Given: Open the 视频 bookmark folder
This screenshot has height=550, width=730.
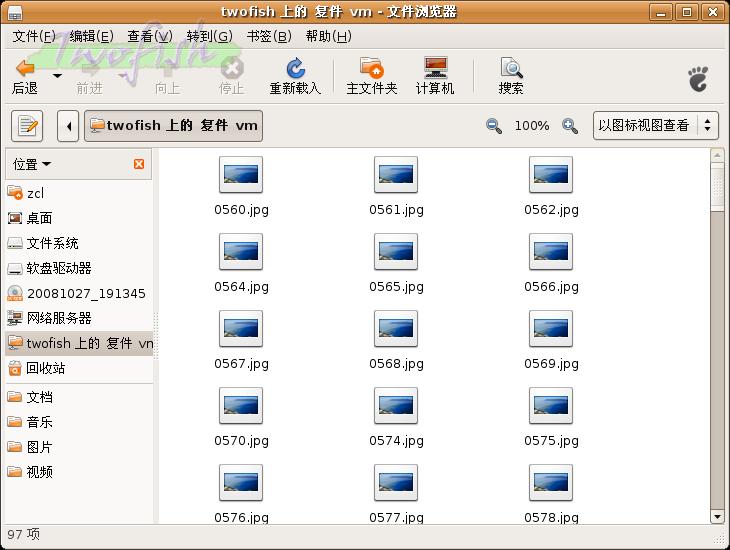Looking at the screenshot, I should [x=79, y=472].
